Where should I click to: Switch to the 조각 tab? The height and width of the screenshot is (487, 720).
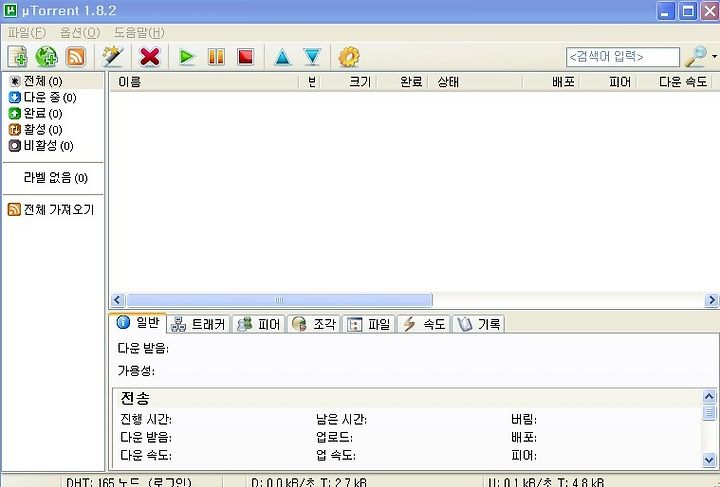coord(314,324)
